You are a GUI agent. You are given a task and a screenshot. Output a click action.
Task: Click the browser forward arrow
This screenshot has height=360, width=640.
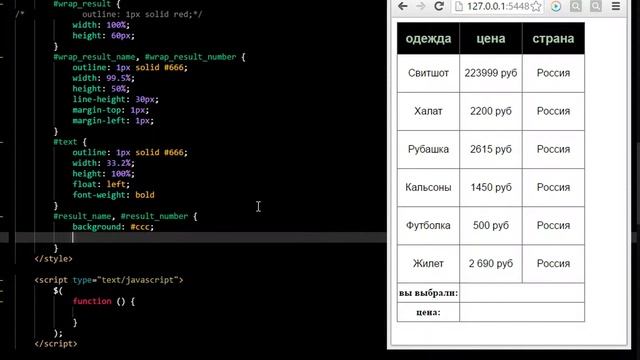pyautogui.click(x=420, y=6)
